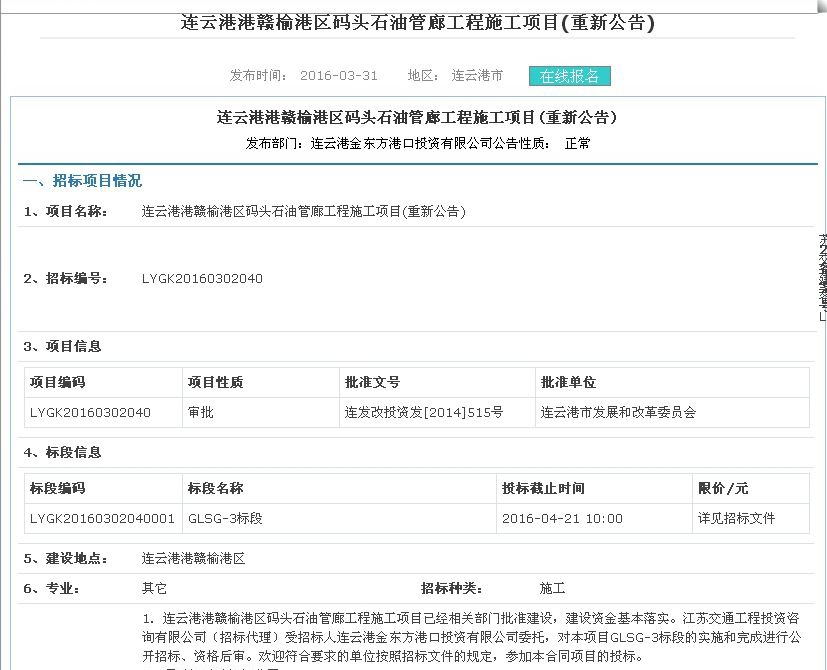The image size is (827, 670).
Task: Click publisher 连云港金东方港口投资有限公司
Action: coord(401,143)
